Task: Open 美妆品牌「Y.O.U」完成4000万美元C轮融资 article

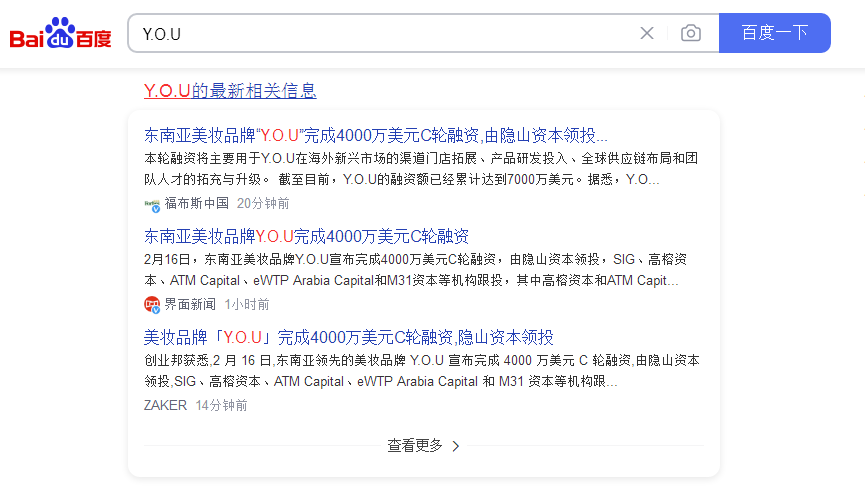Action: 349,337
